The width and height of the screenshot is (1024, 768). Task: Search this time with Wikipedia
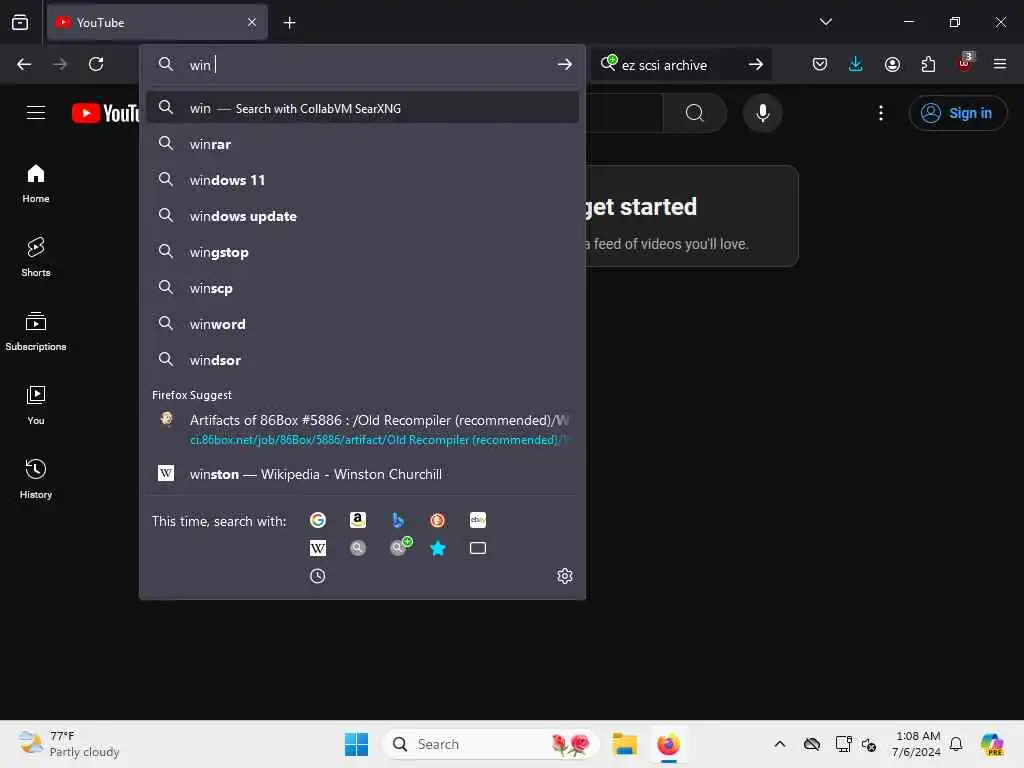click(318, 548)
